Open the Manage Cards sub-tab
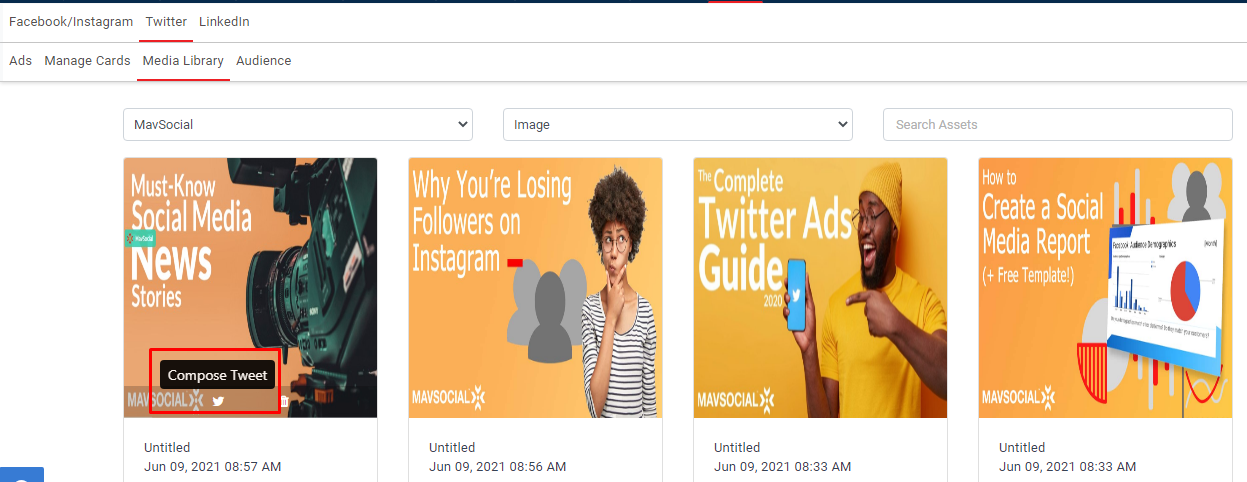The image size is (1247, 482). (x=87, y=61)
